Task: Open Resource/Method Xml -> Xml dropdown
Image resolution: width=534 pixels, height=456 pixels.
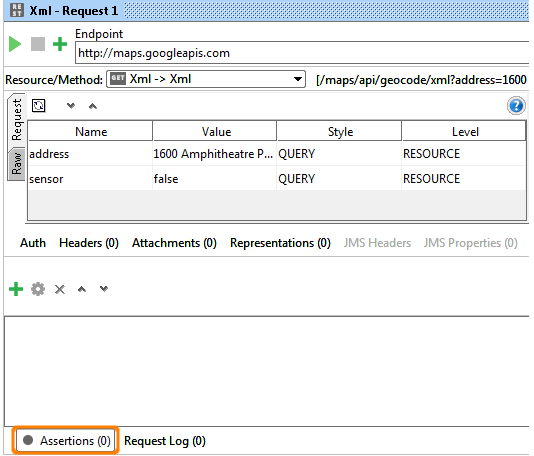Action: (x=206, y=79)
